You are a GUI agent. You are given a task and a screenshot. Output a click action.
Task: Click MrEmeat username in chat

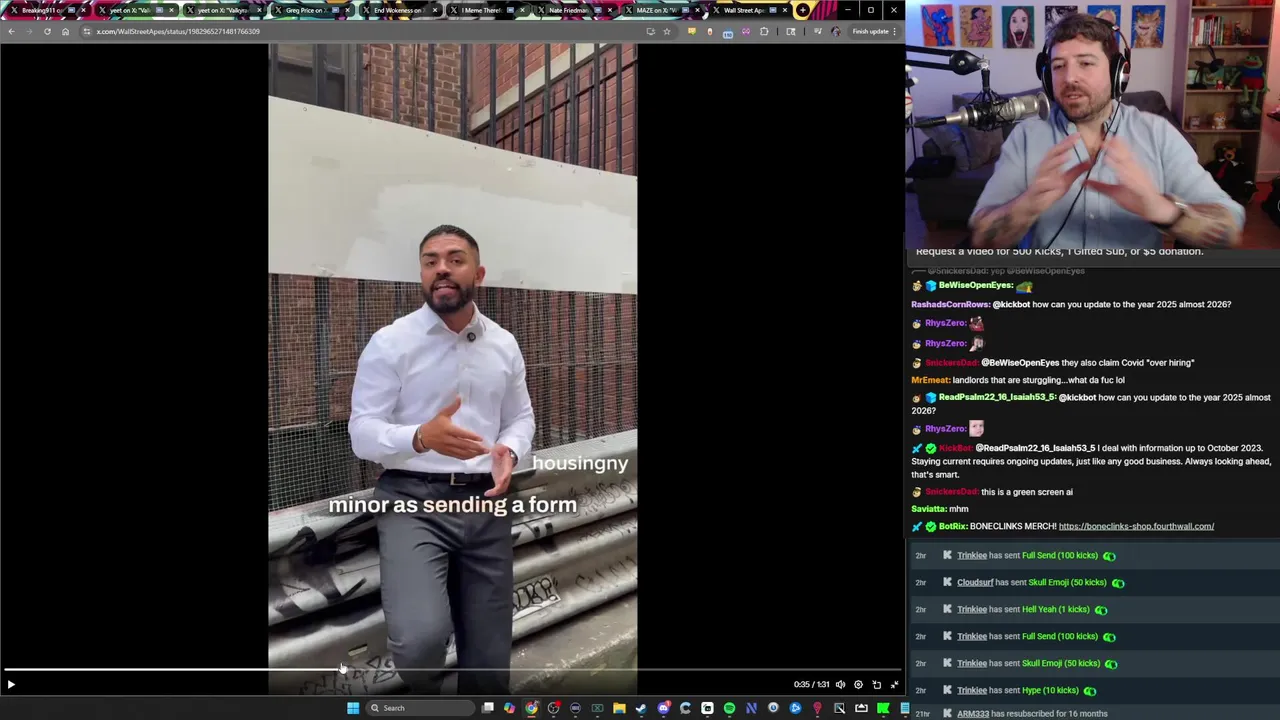pos(930,380)
